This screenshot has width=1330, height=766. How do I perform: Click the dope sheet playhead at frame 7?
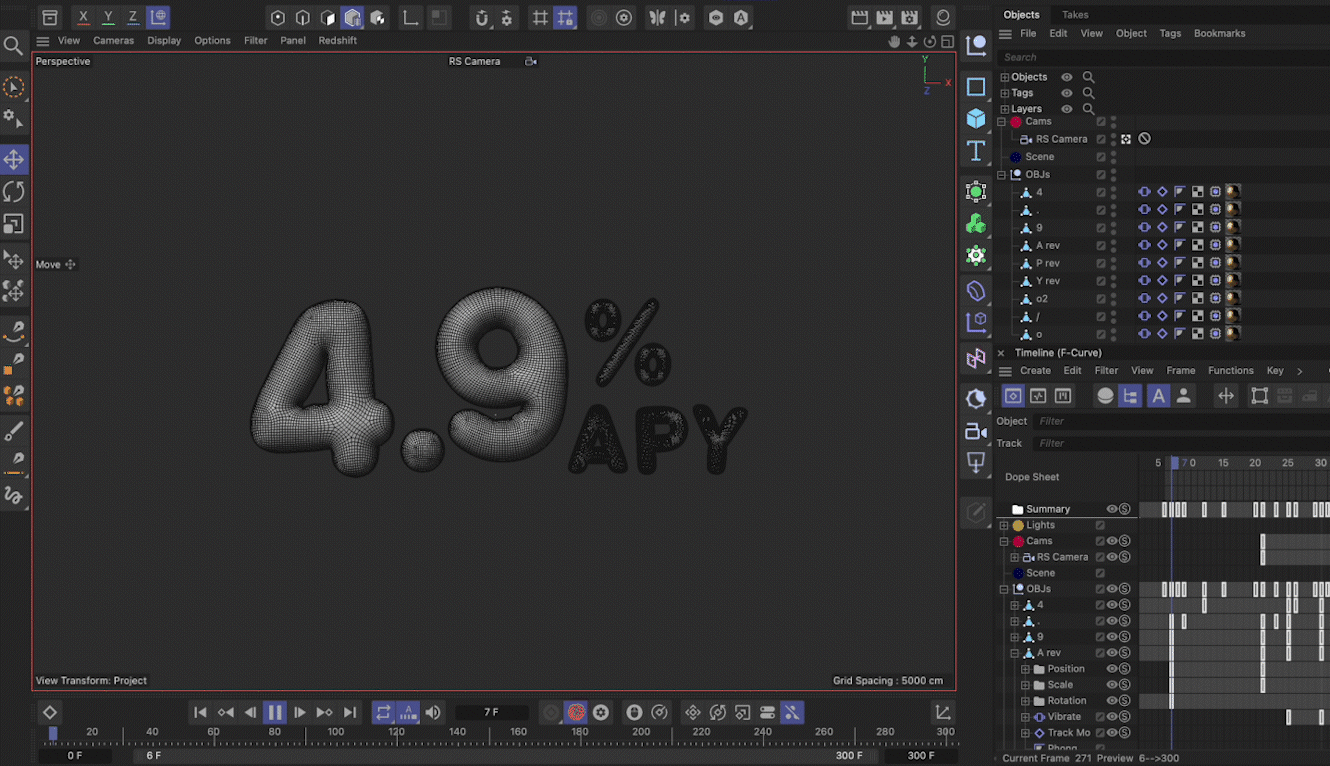tap(1175, 463)
